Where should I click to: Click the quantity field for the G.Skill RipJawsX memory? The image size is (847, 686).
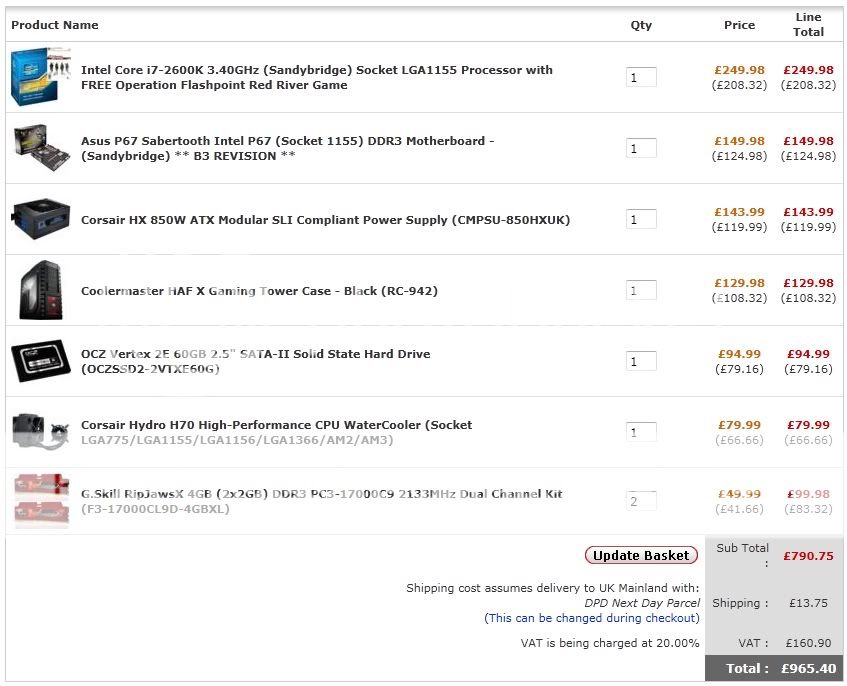641,501
